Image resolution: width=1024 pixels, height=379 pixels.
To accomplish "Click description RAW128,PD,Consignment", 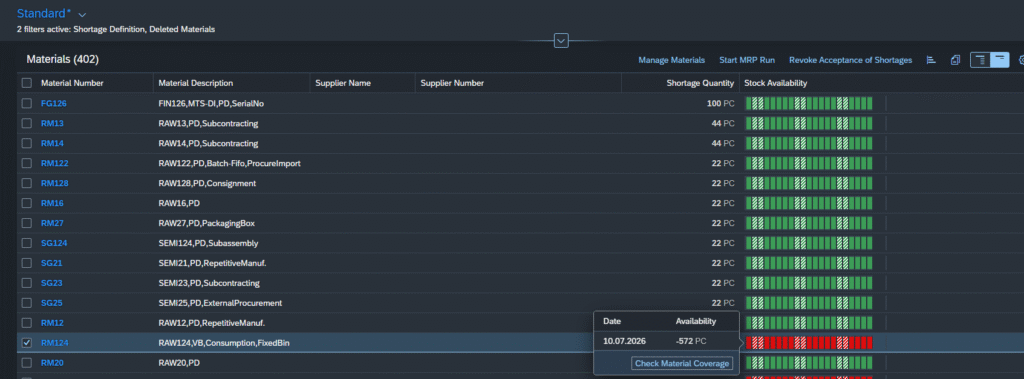I will (x=207, y=183).
